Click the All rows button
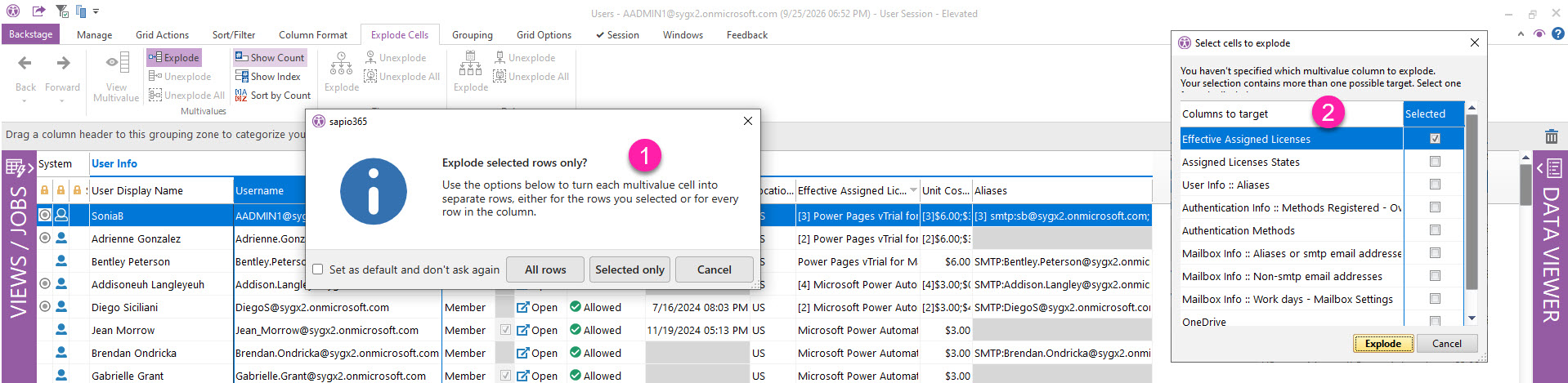Image resolution: width=1568 pixels, height=383 pixels. 545,269
